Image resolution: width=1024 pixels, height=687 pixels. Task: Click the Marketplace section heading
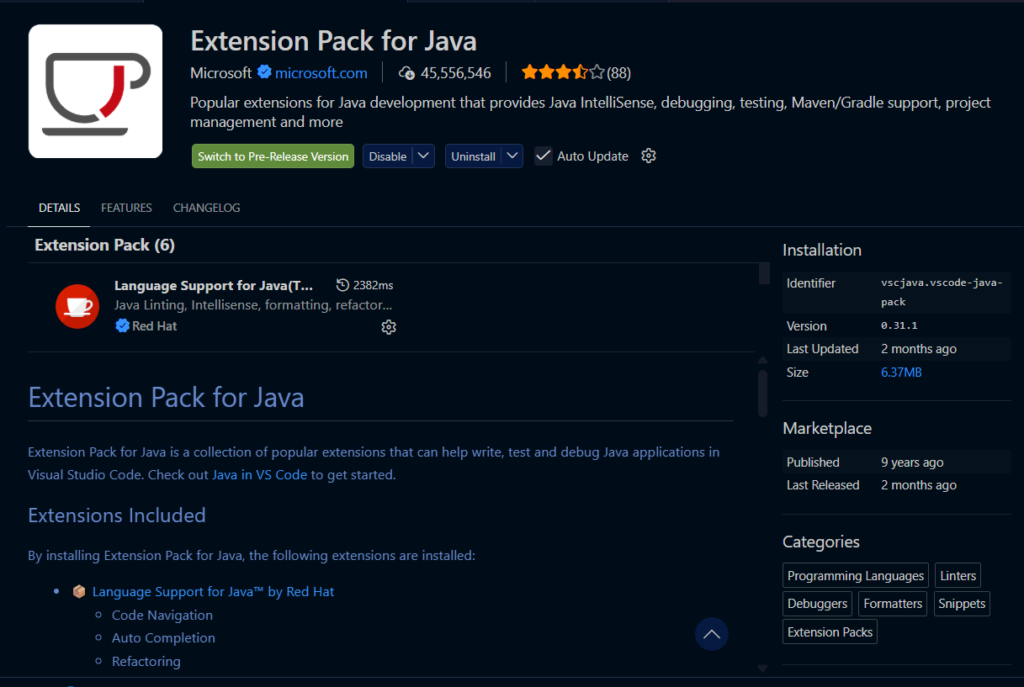point(827,428)
